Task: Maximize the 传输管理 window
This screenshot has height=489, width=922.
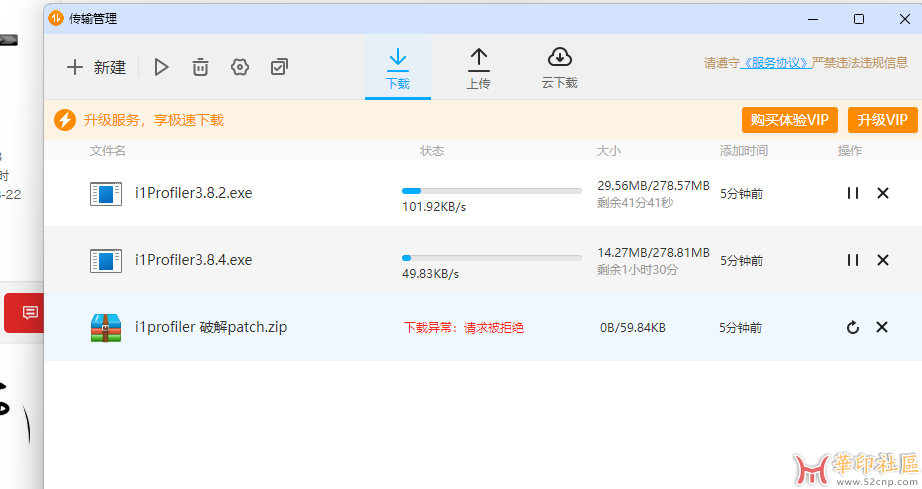Action: [858, 19]
